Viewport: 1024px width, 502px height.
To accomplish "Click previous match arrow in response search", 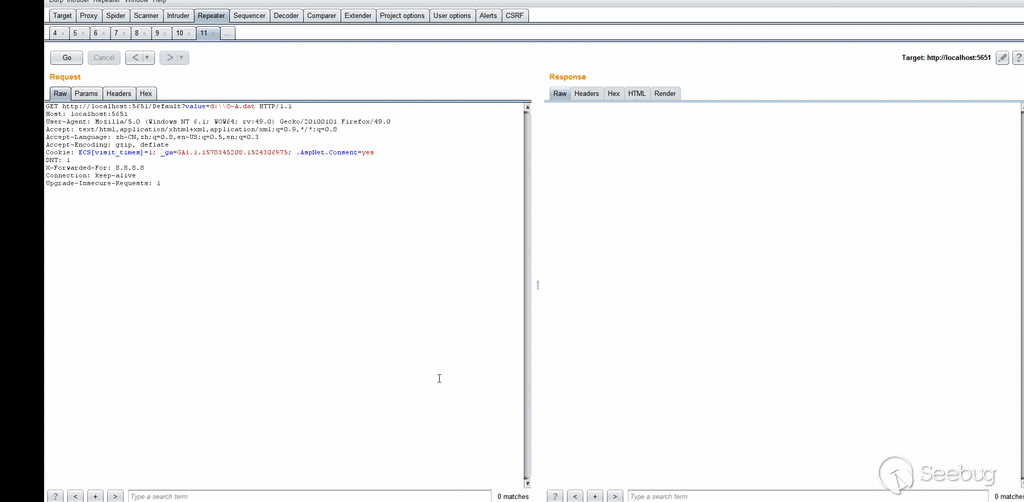I will tap(575, 496).
